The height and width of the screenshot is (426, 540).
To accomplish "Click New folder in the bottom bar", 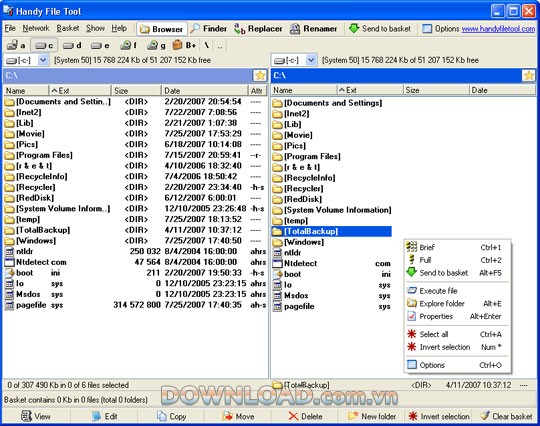I will point(372,416).
